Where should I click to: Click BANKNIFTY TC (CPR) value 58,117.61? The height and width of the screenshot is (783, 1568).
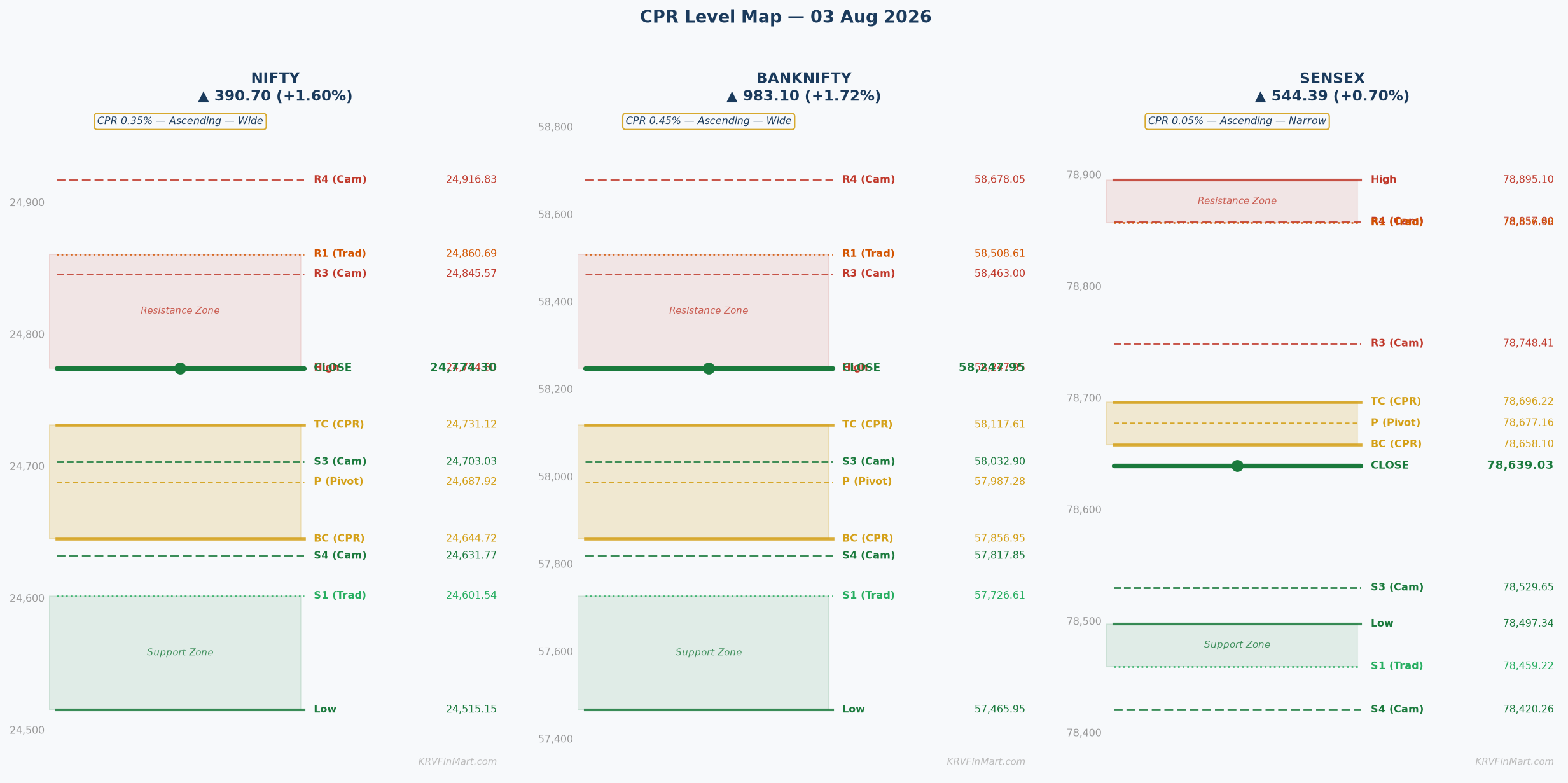1000,424
